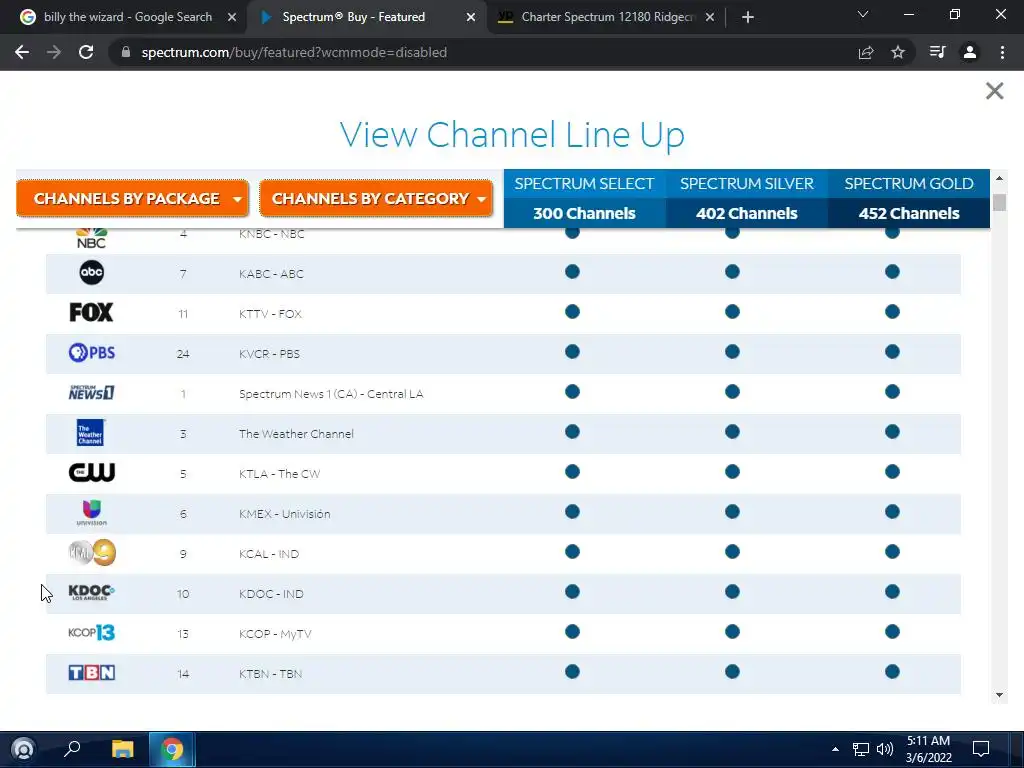Image resolution: width=1024 pixels, height=768 pixels.
Task: Click the lineup scrollbar thumb
Action: 999,202
